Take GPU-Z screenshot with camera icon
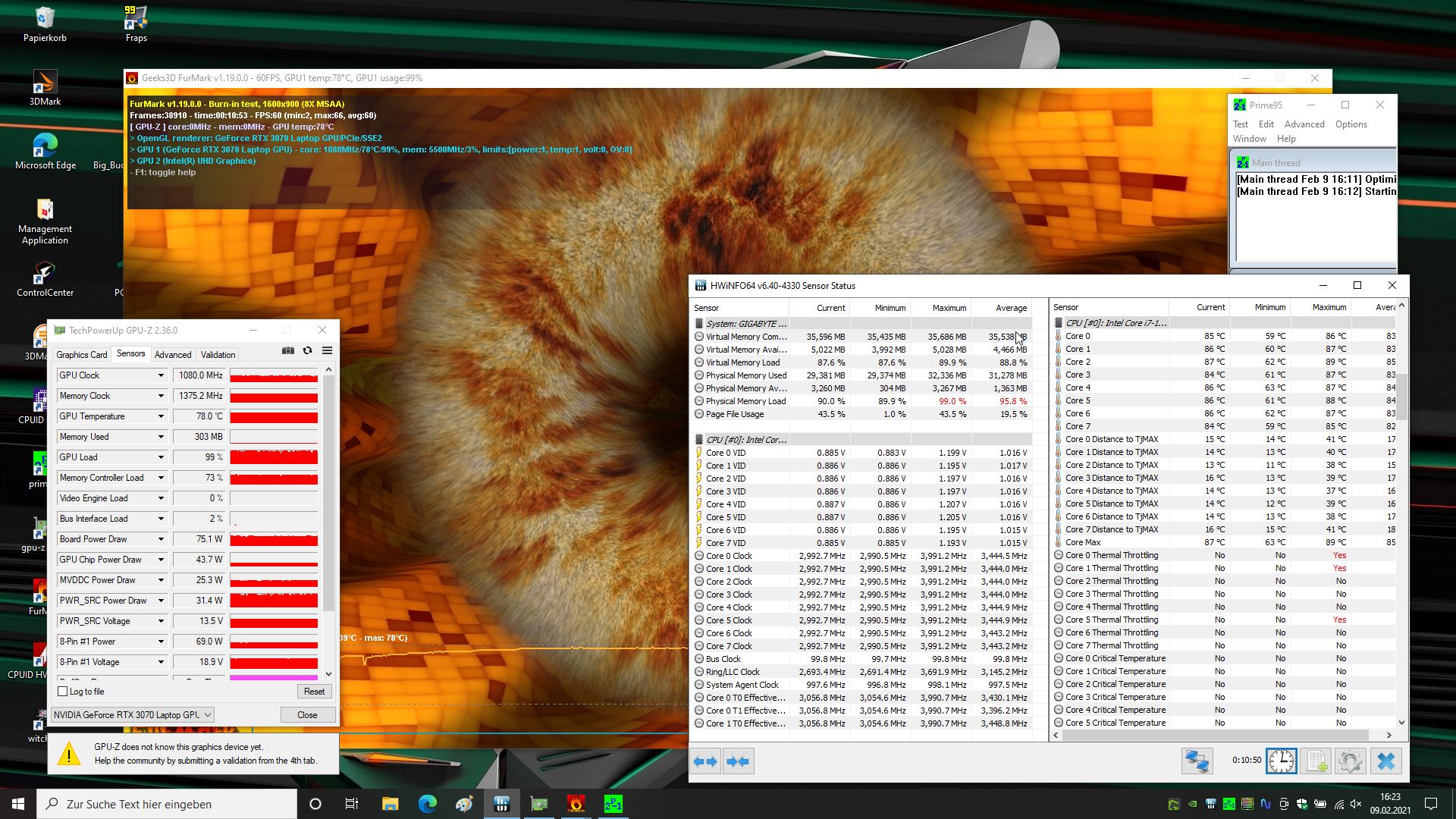 (287, 350)
